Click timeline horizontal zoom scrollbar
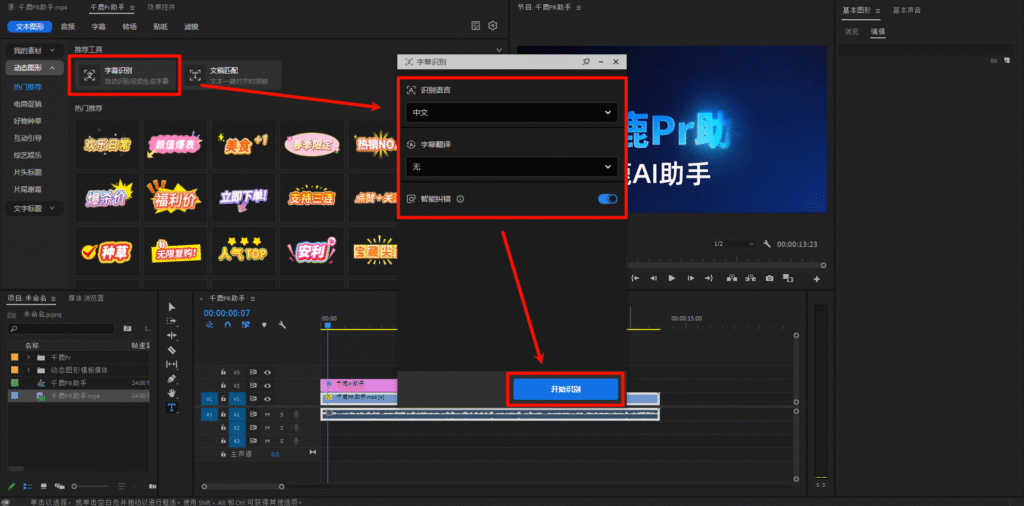1024x506 pixels. [243, 486]
